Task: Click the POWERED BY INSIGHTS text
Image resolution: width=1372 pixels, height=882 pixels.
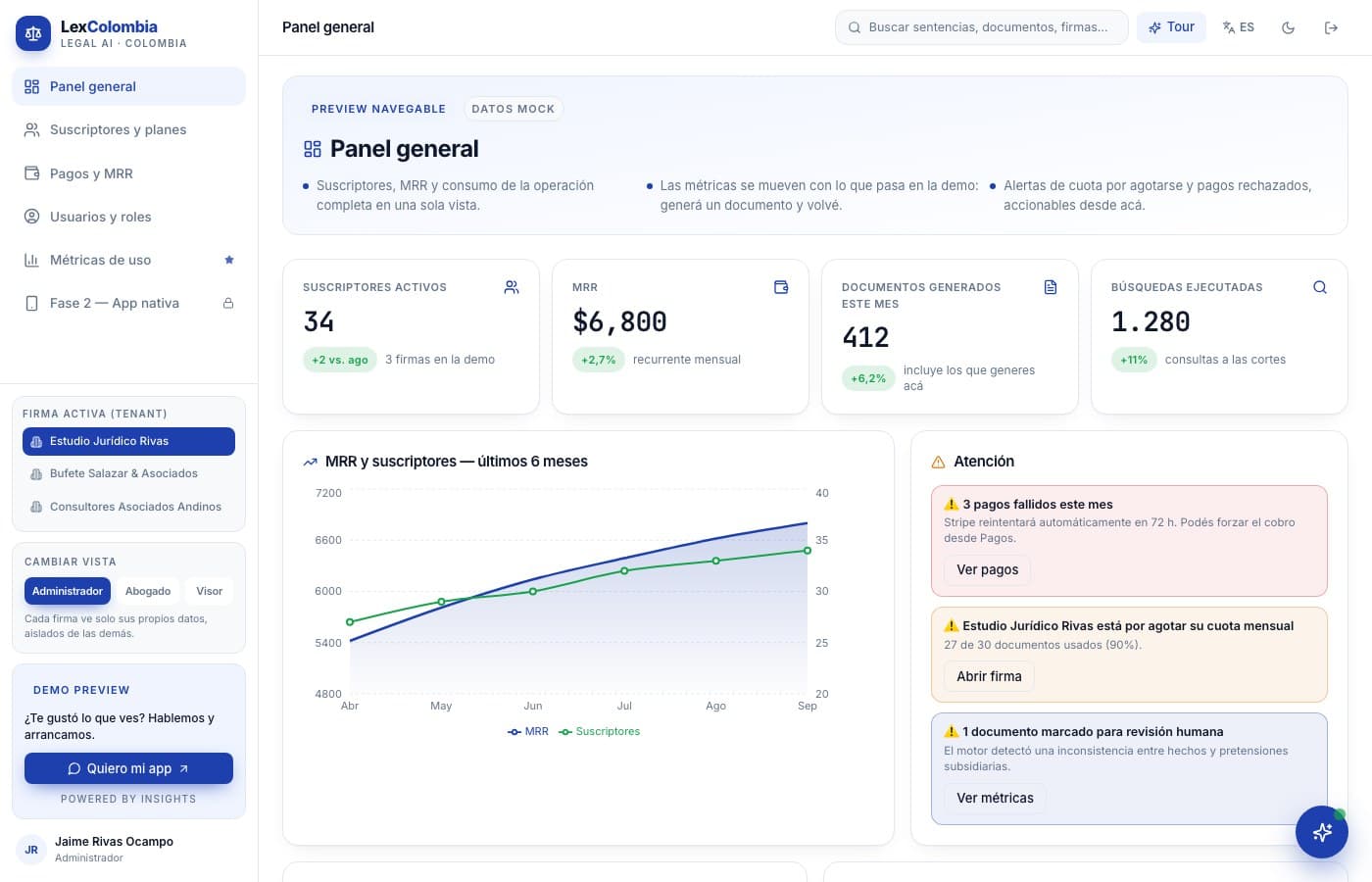Action: [x=128, y=799]
